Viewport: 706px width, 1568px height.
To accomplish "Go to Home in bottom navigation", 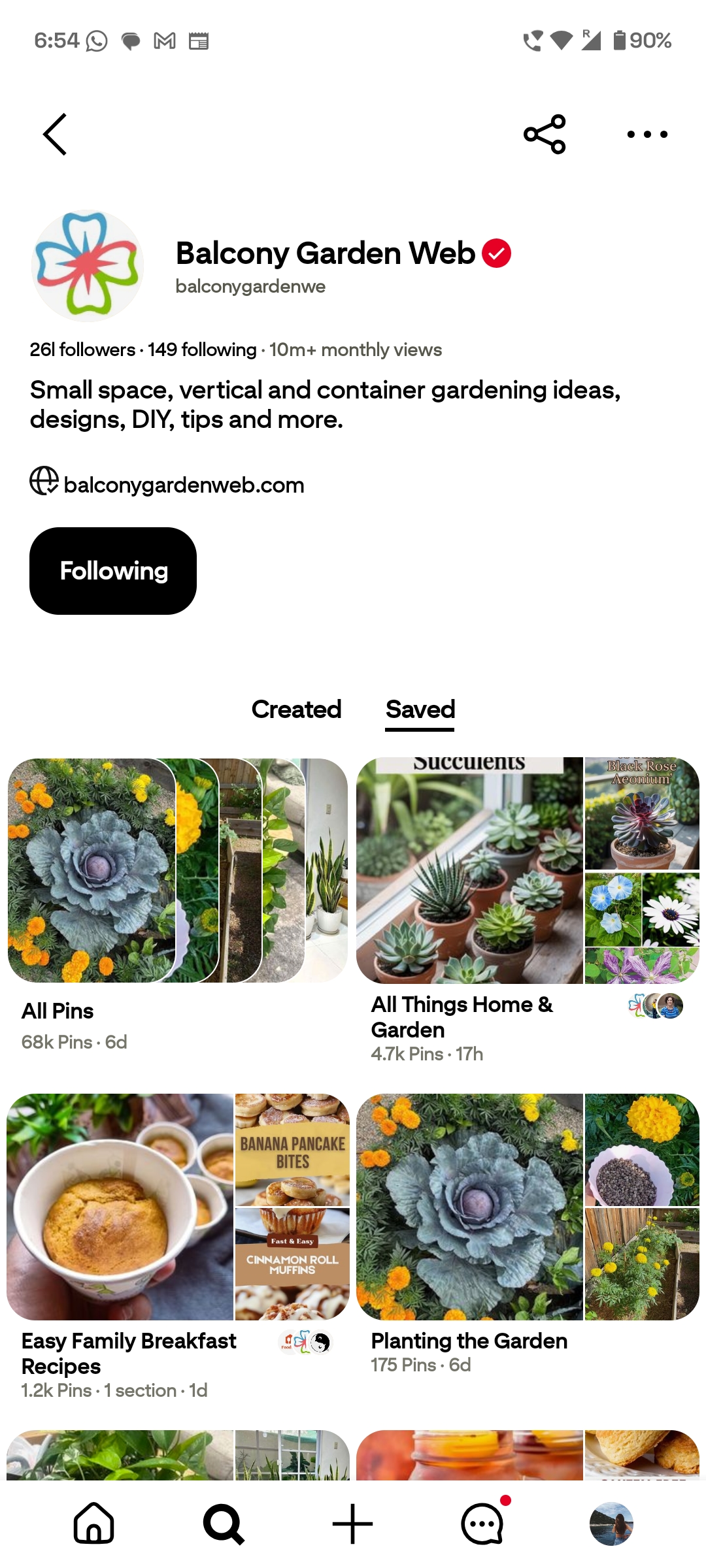I will 93,1524.
